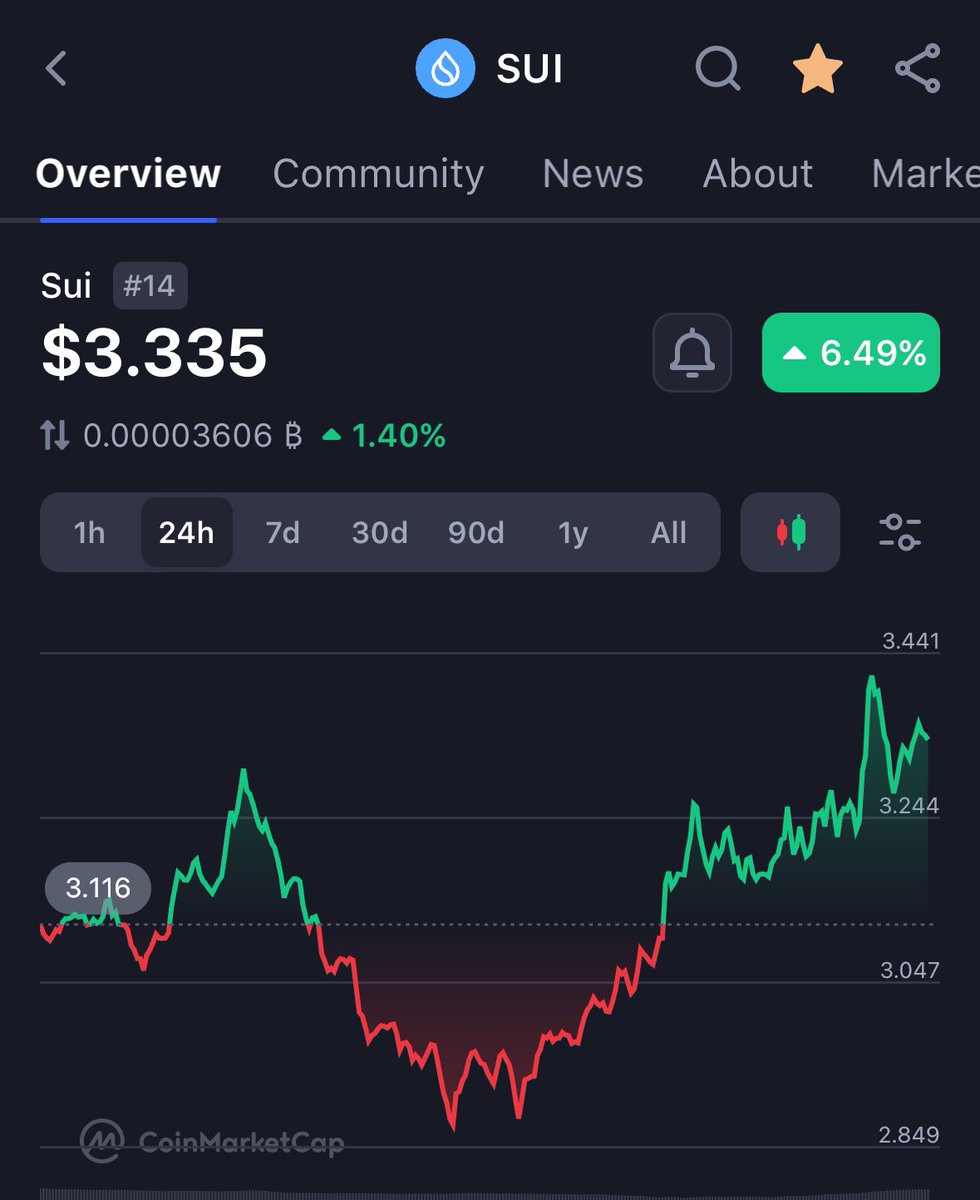Screen dimensions: 980x1200
Task: Tap the 0.00003606 BTC price text
Action: click(192, 436)
